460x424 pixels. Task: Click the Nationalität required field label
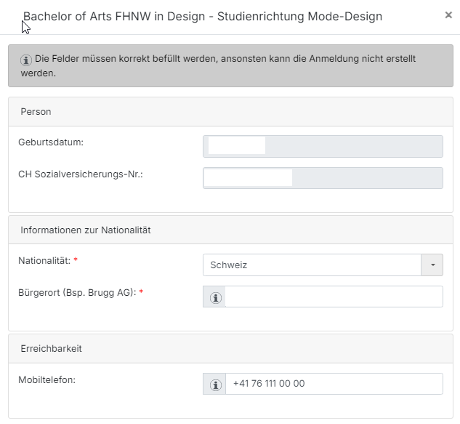point(48,261)
